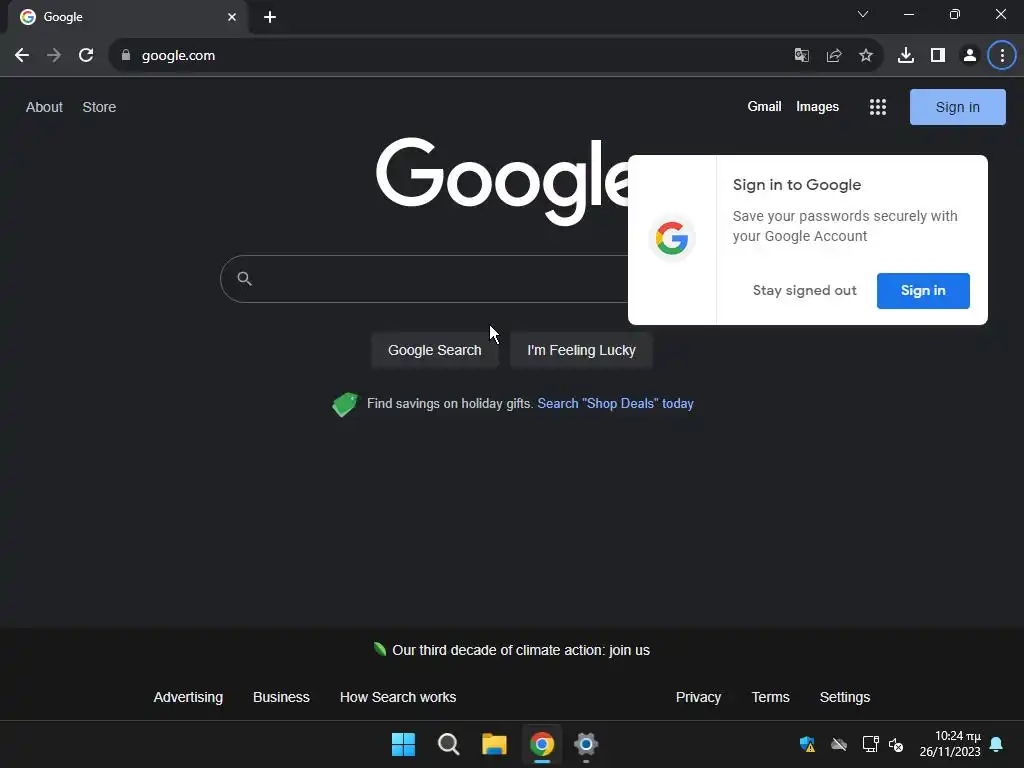
Task: Open the notification bell in the tray
Action: pyautogui.click(x=997, y=744)
